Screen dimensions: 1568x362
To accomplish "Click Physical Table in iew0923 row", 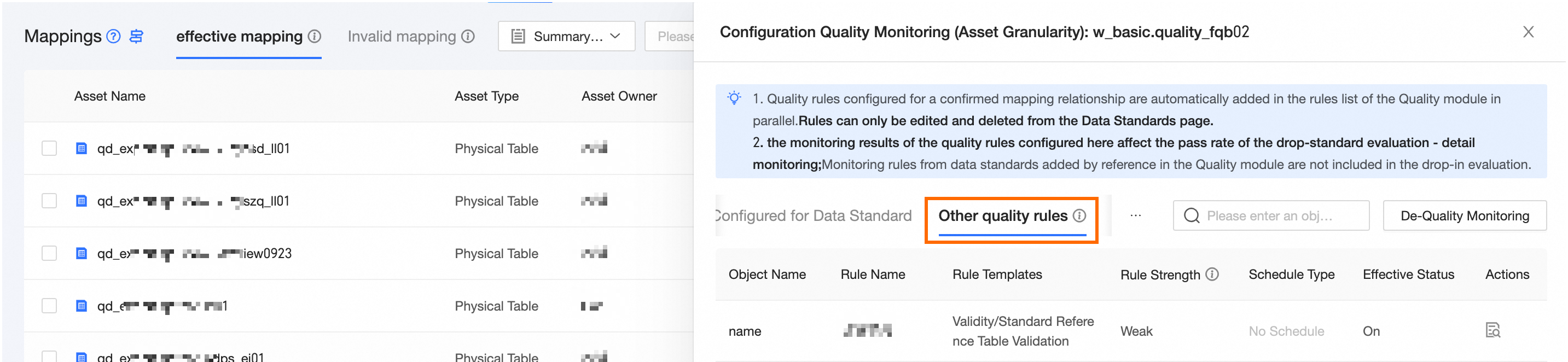I will tap(496, 253).
